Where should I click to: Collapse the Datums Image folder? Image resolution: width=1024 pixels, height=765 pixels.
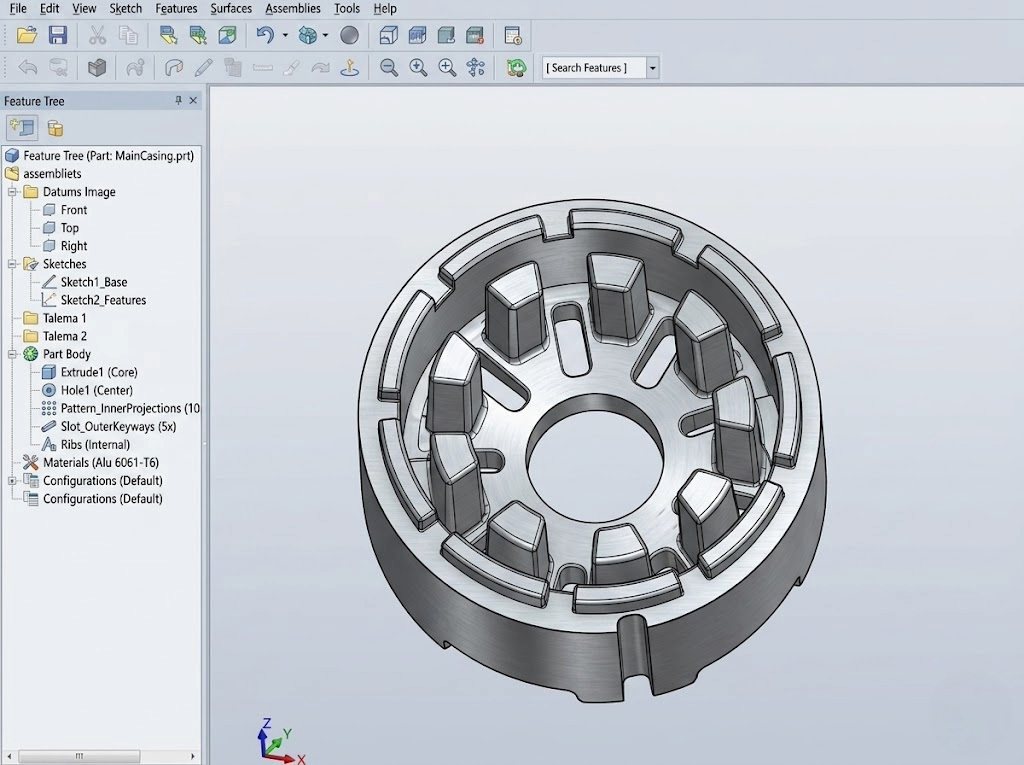[x=13, y=192]
